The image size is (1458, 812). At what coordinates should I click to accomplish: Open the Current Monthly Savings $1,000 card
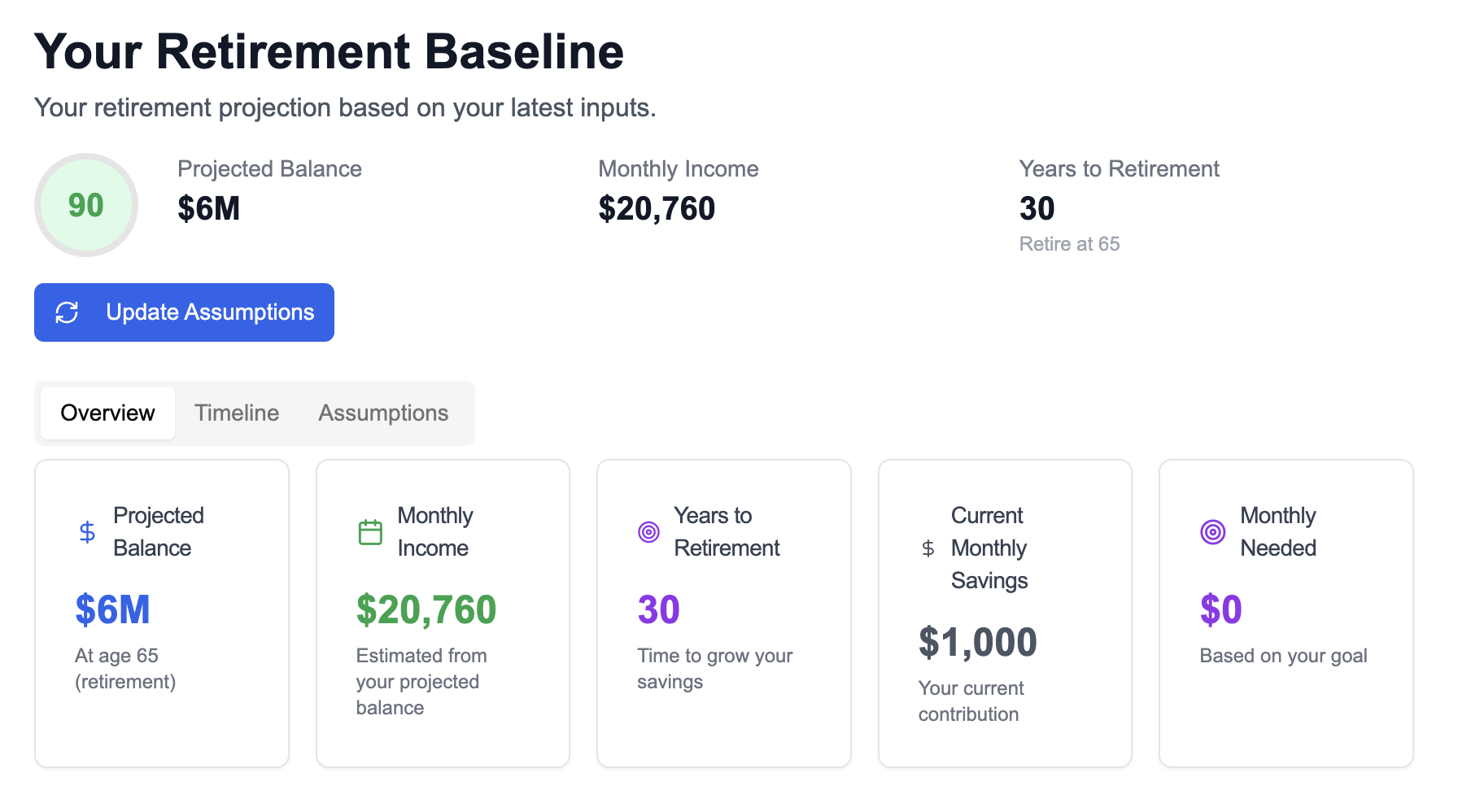point(1005,612)
